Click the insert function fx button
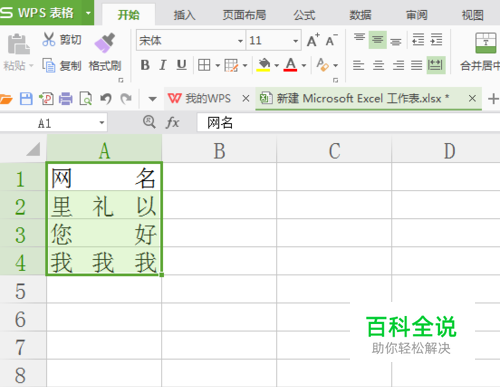Screen dimensions: 500x387 coord(172,123)
